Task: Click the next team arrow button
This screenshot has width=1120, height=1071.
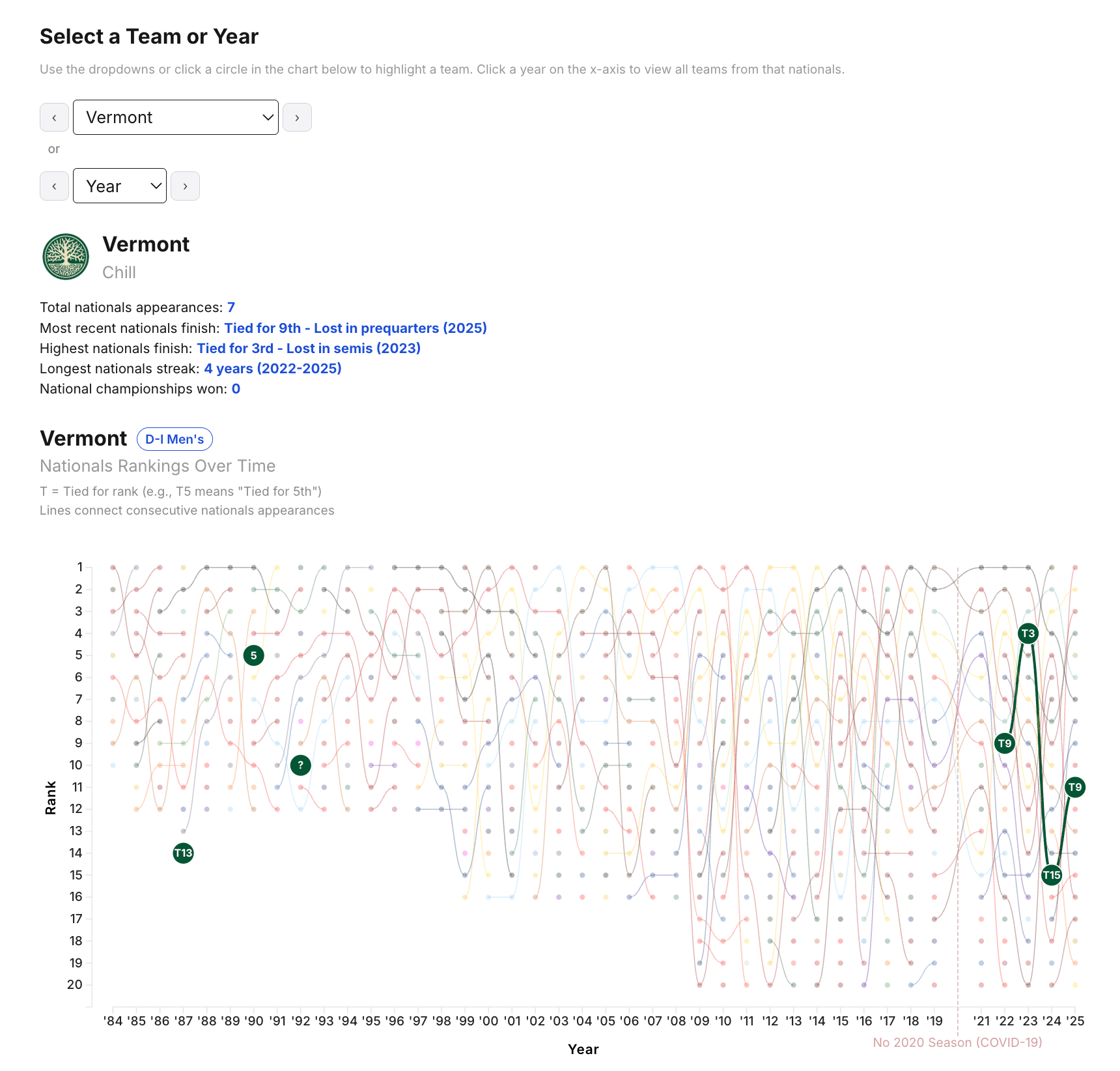Action: click(x=297, y=118)
